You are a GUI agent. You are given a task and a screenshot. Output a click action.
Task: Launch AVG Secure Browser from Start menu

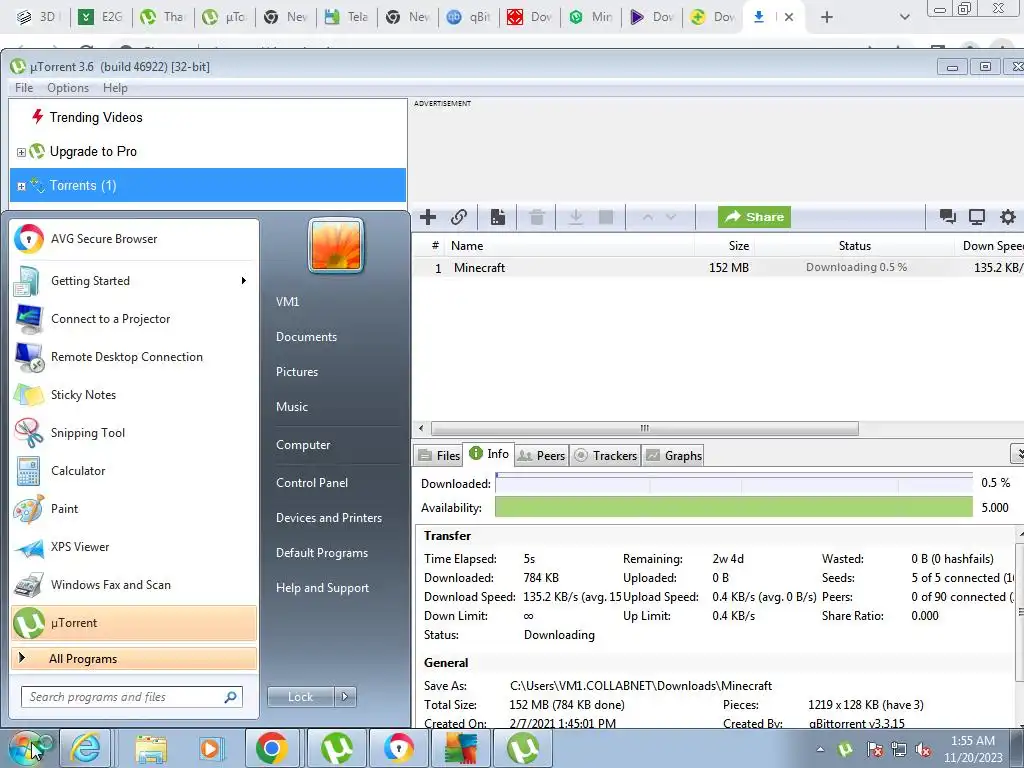134,239
